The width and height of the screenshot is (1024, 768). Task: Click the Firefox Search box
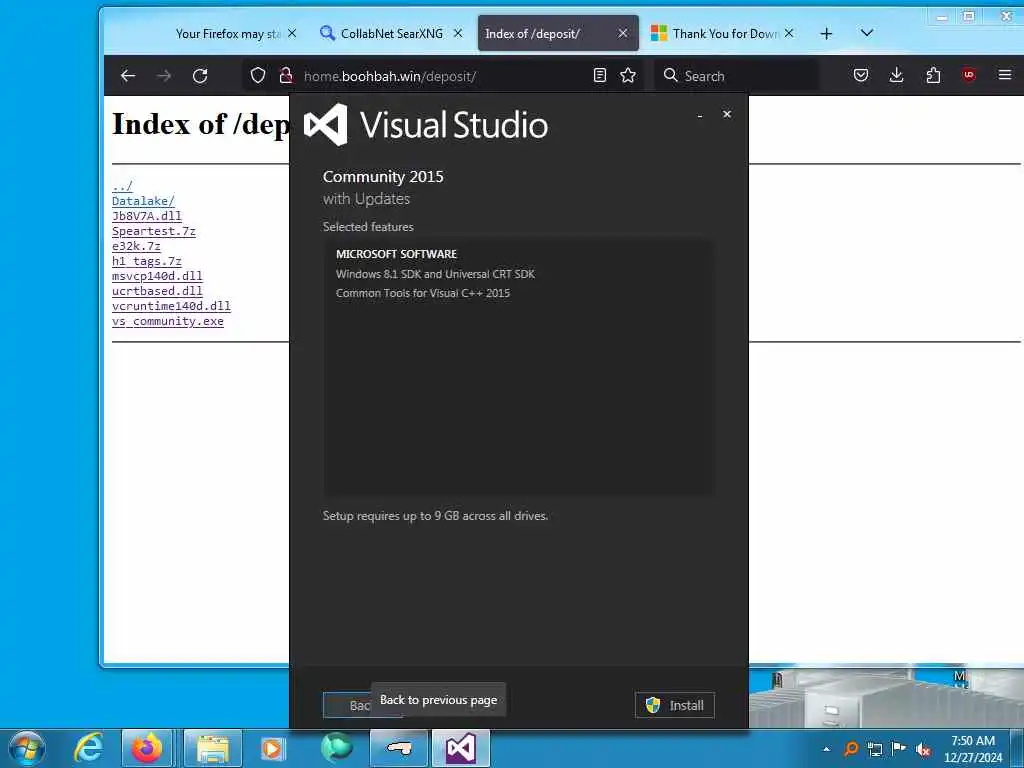click(x=737, y=76)
